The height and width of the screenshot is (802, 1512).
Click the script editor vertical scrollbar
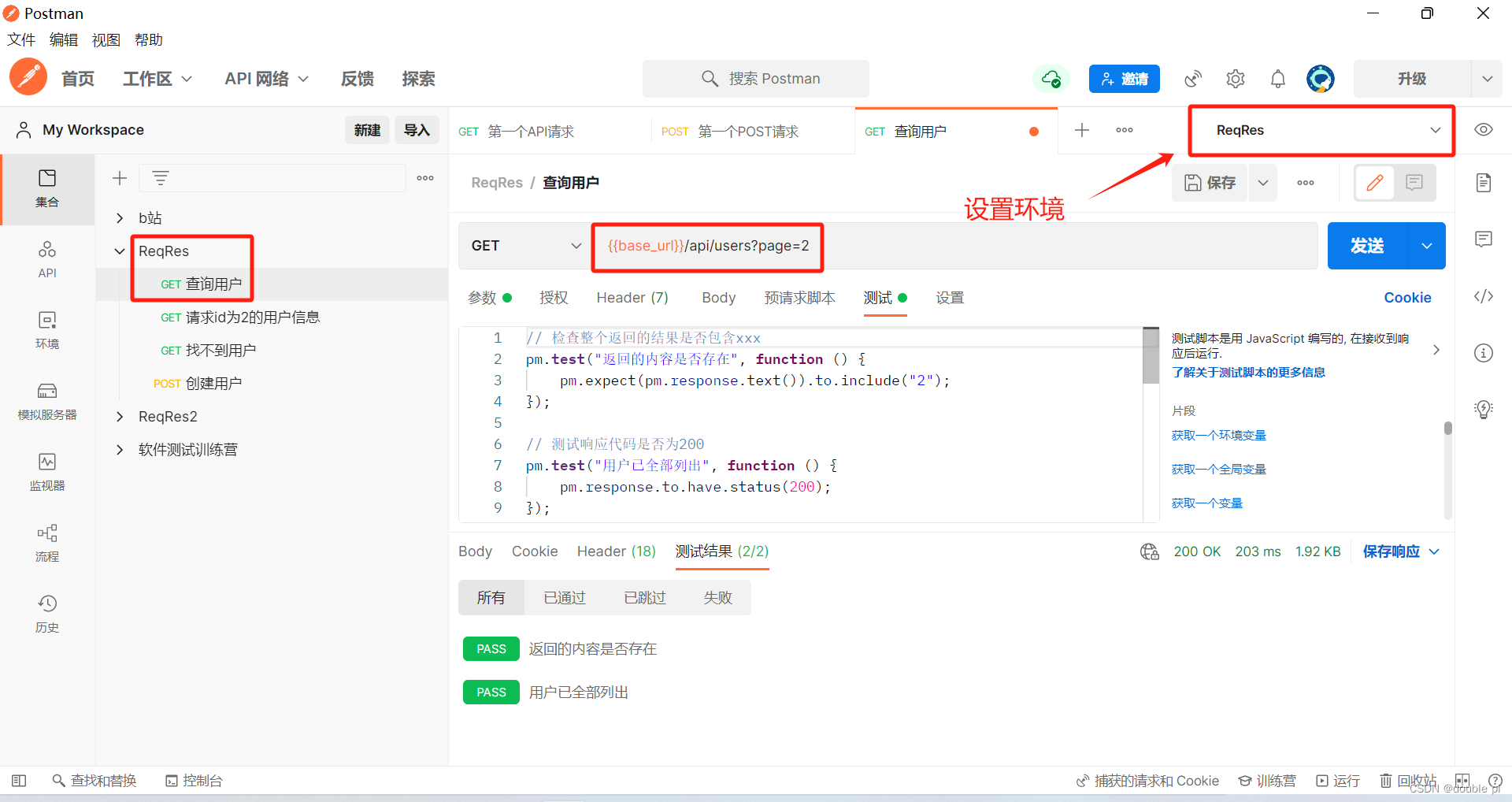pyautogui.click(x=1151, y=356)
